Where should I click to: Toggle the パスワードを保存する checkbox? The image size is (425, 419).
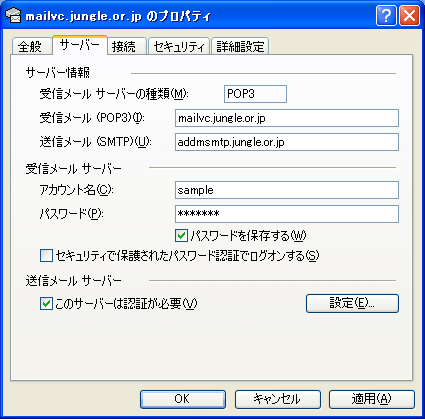tap(181, 236)
